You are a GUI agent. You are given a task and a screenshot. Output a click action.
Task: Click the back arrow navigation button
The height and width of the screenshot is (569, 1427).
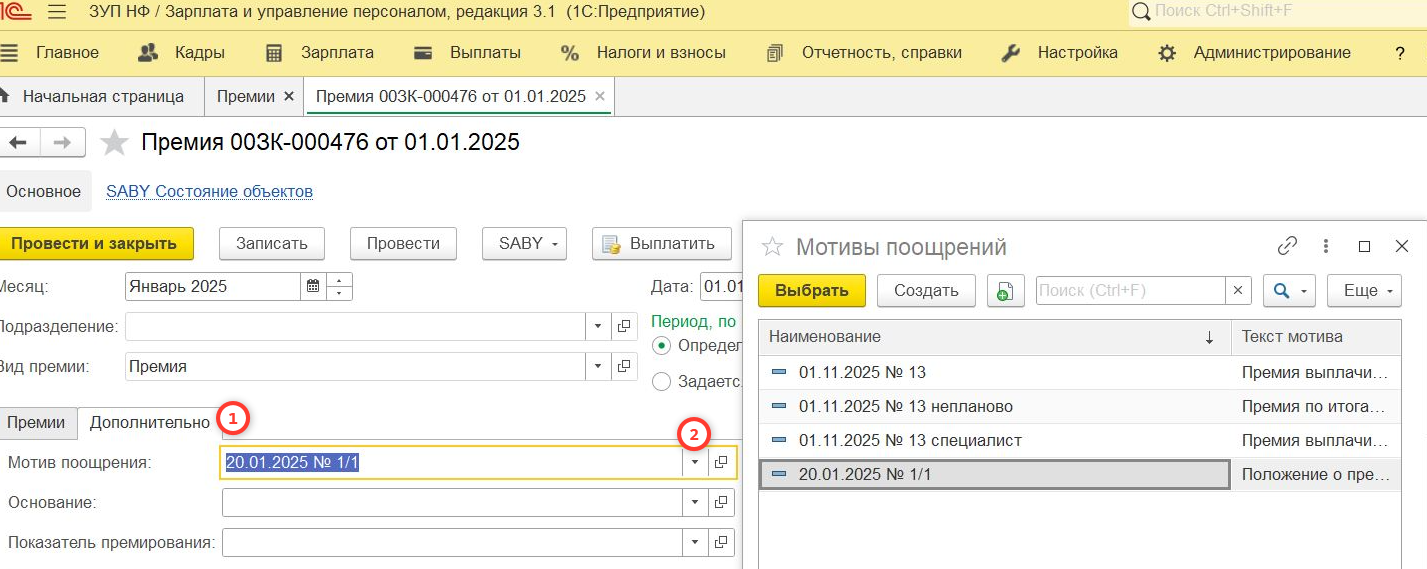click(18, 143)
